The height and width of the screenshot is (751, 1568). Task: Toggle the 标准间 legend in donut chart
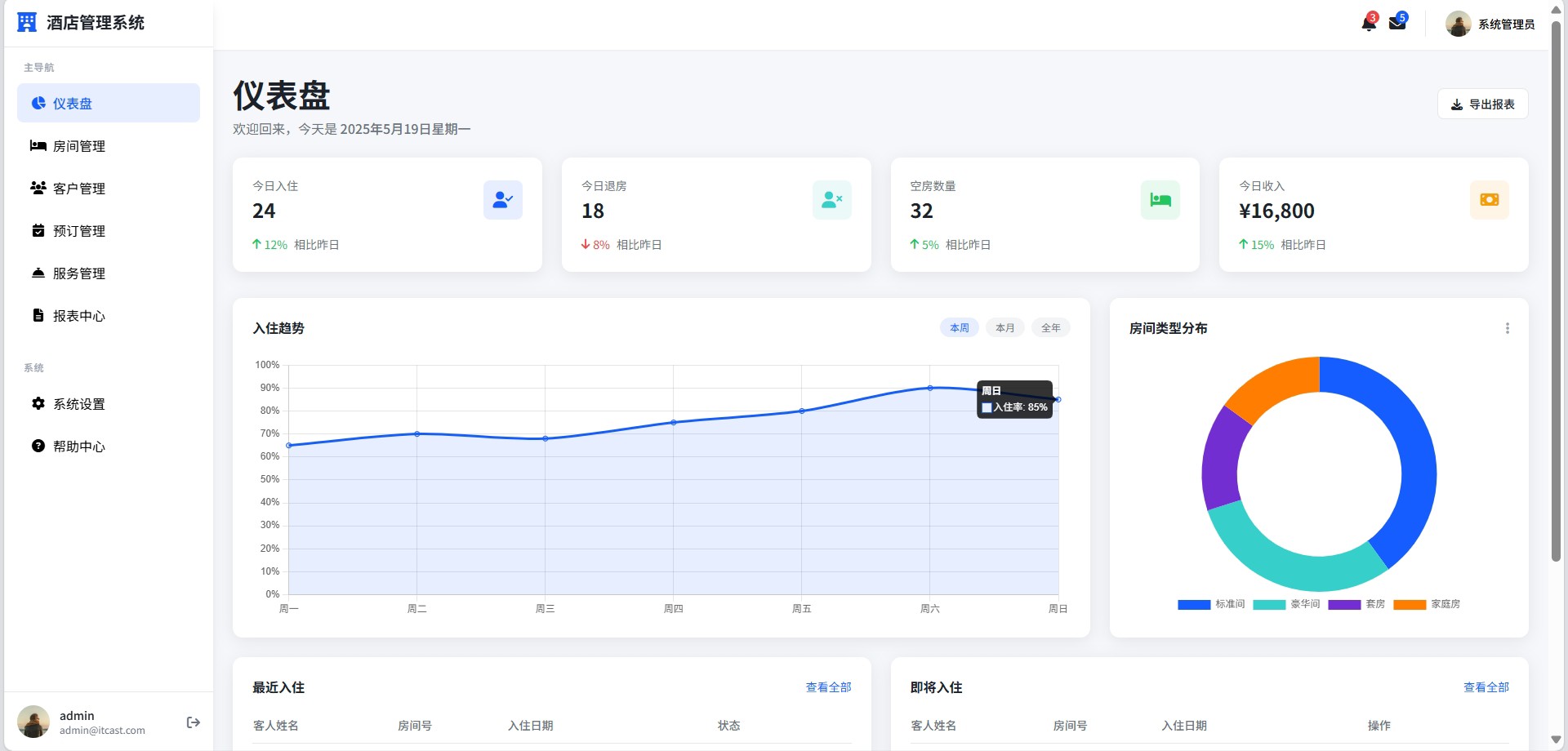1211,605
